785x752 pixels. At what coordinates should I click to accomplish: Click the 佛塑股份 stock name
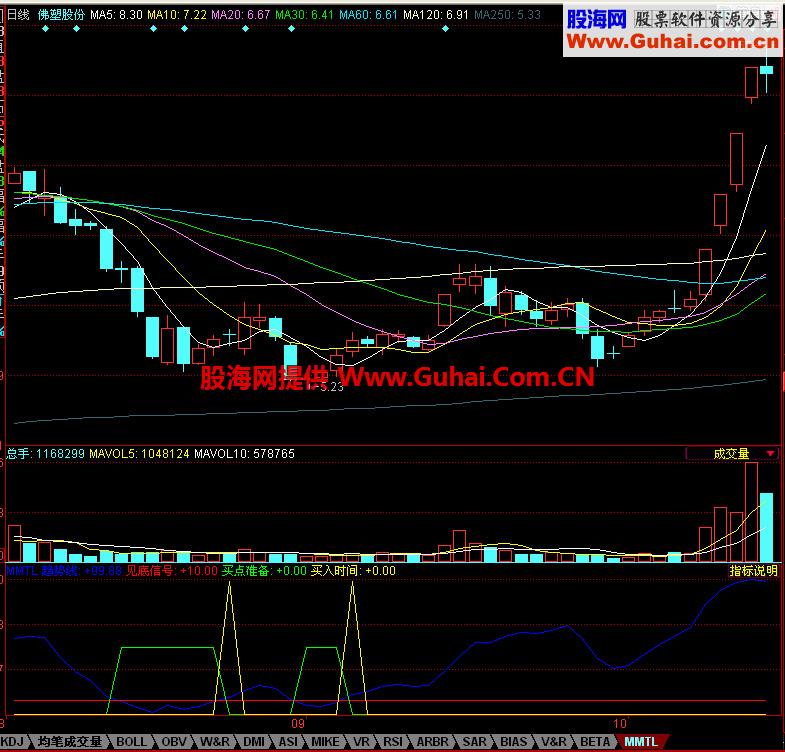(61, 15)
